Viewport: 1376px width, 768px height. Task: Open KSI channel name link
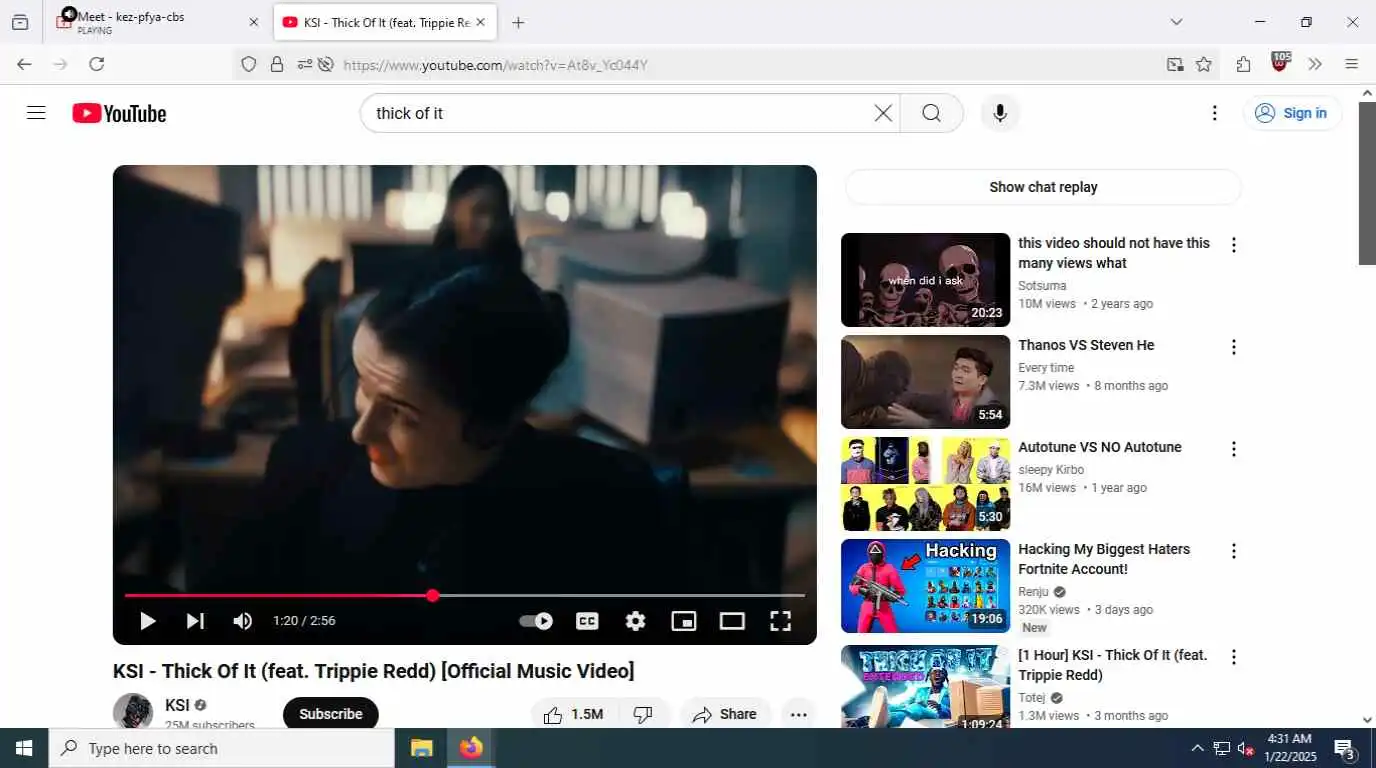pyautogui.click(x=177, y=705)
